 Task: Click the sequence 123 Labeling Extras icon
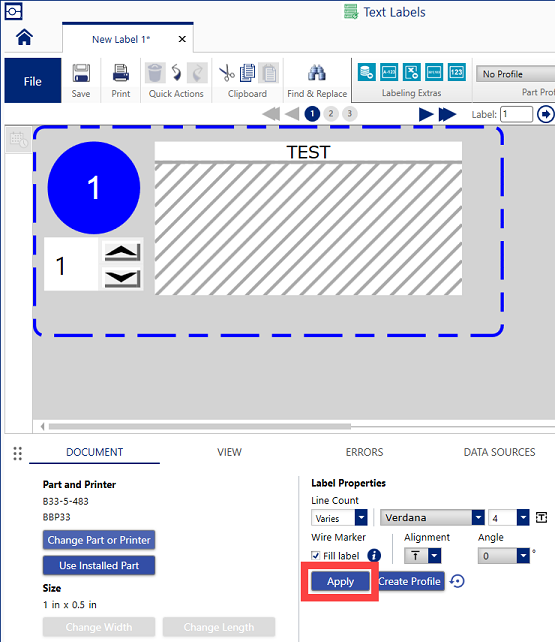456,72
